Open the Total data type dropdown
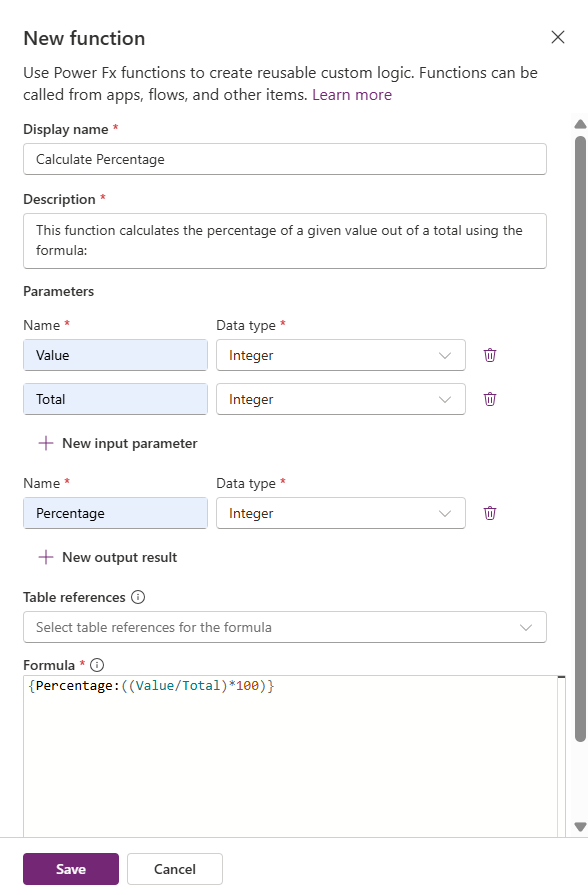Image resolution: width=588 pixels, height=895 pixels. 341,399
